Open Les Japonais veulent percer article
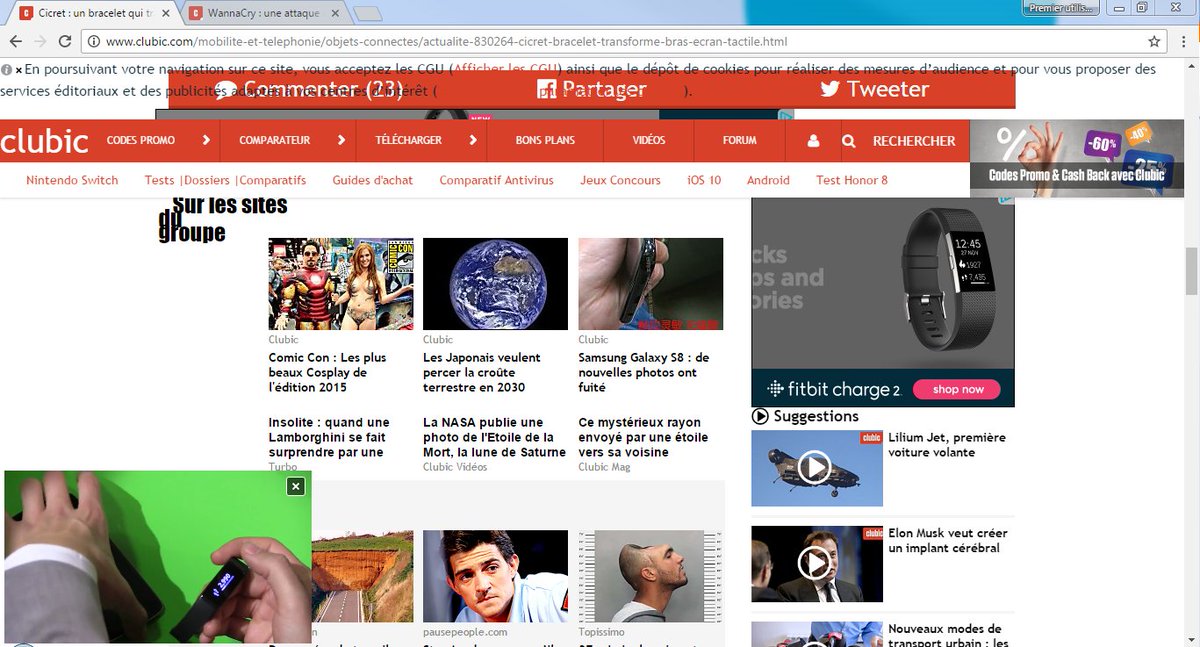This screenshot has width=1200, height=647. click(482, 372)
